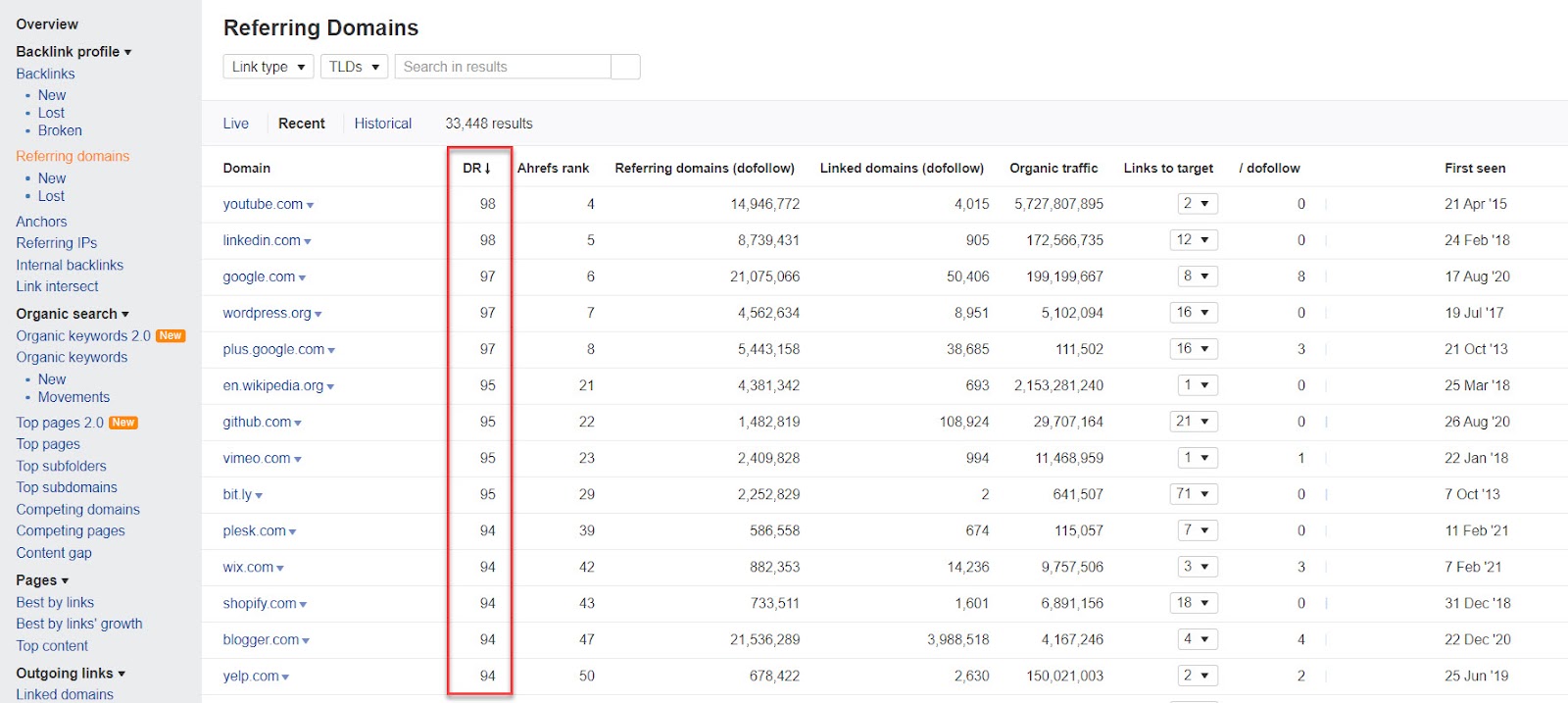Open the vimeo.com domain dropdown
This screenshot has width=1568, height=703.
point(297,459)
